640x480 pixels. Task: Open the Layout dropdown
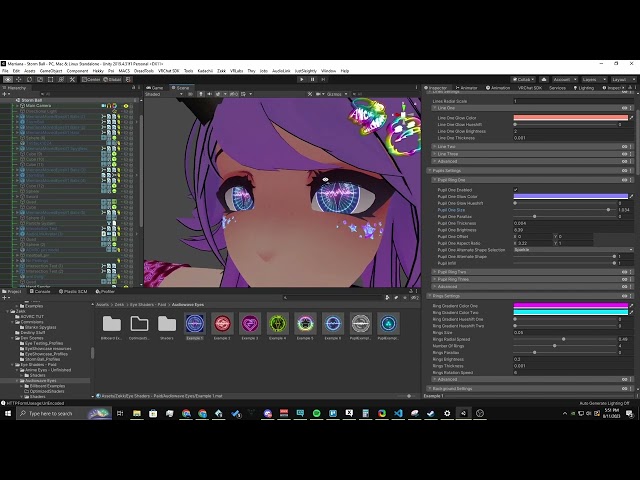coord(622,80)
